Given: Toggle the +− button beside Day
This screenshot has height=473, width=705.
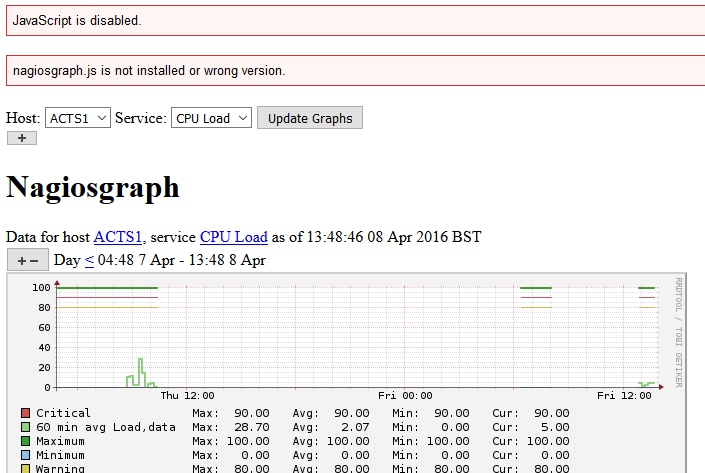Looking at the screenshot, I should (x=28, y=260).
